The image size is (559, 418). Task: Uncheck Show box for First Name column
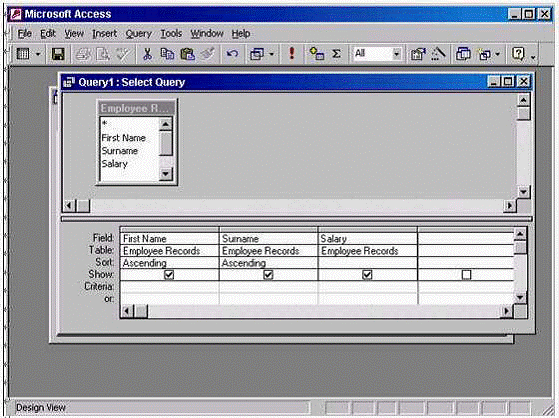pyautogui.click(x=169, y=275)
